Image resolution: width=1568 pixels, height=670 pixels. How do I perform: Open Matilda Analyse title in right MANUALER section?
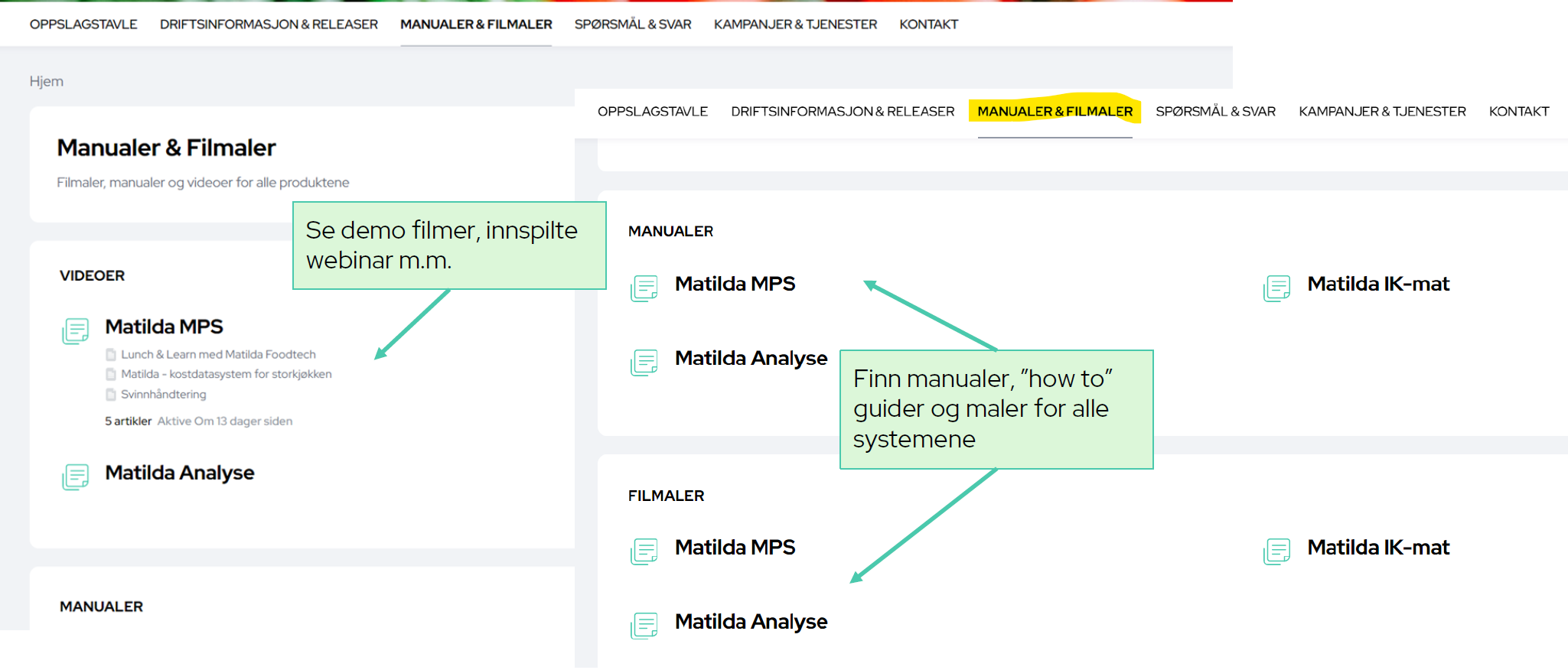tap(751, 358)
